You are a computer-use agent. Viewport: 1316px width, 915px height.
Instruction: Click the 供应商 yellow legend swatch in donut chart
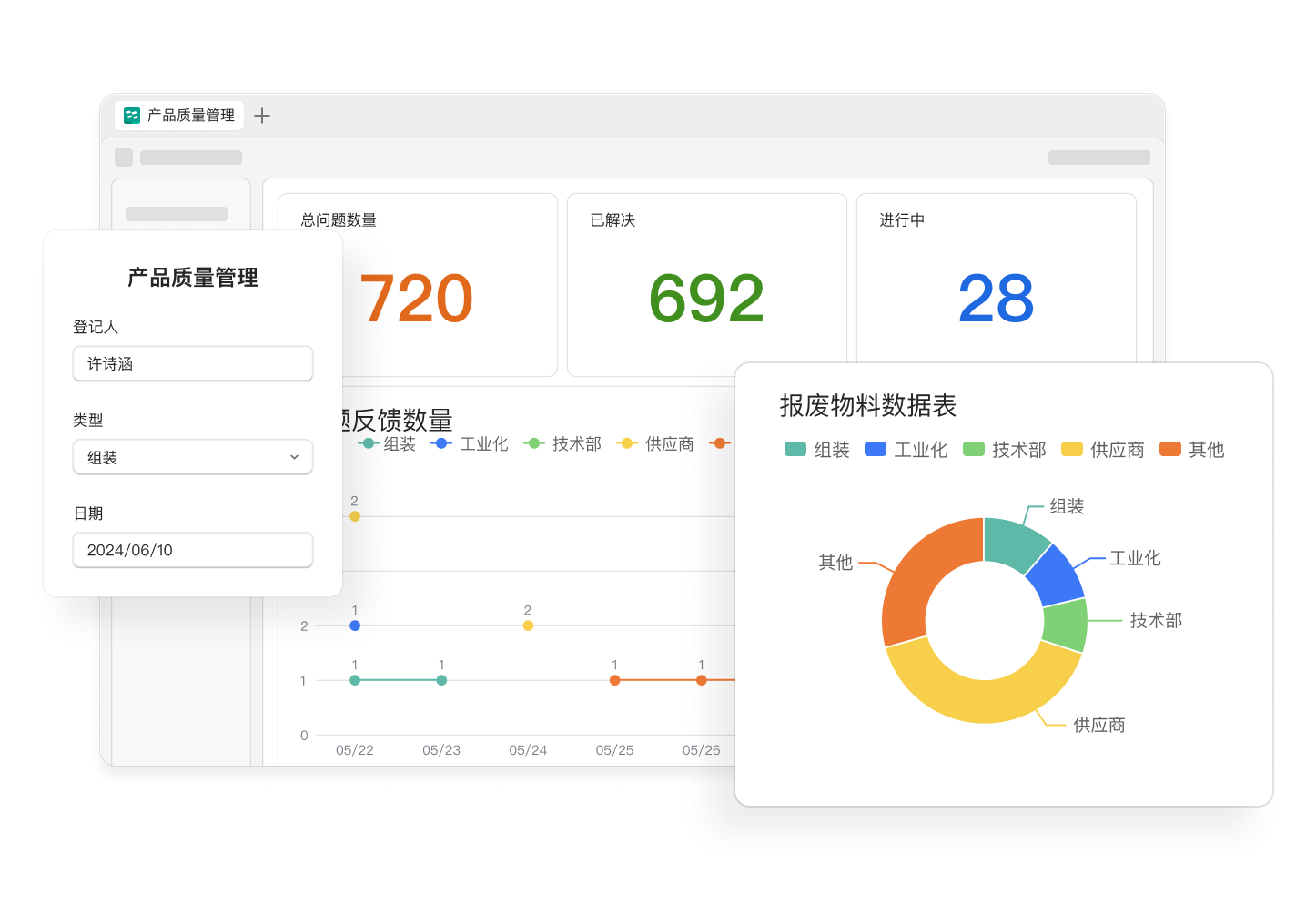(x=1072, y=449)
